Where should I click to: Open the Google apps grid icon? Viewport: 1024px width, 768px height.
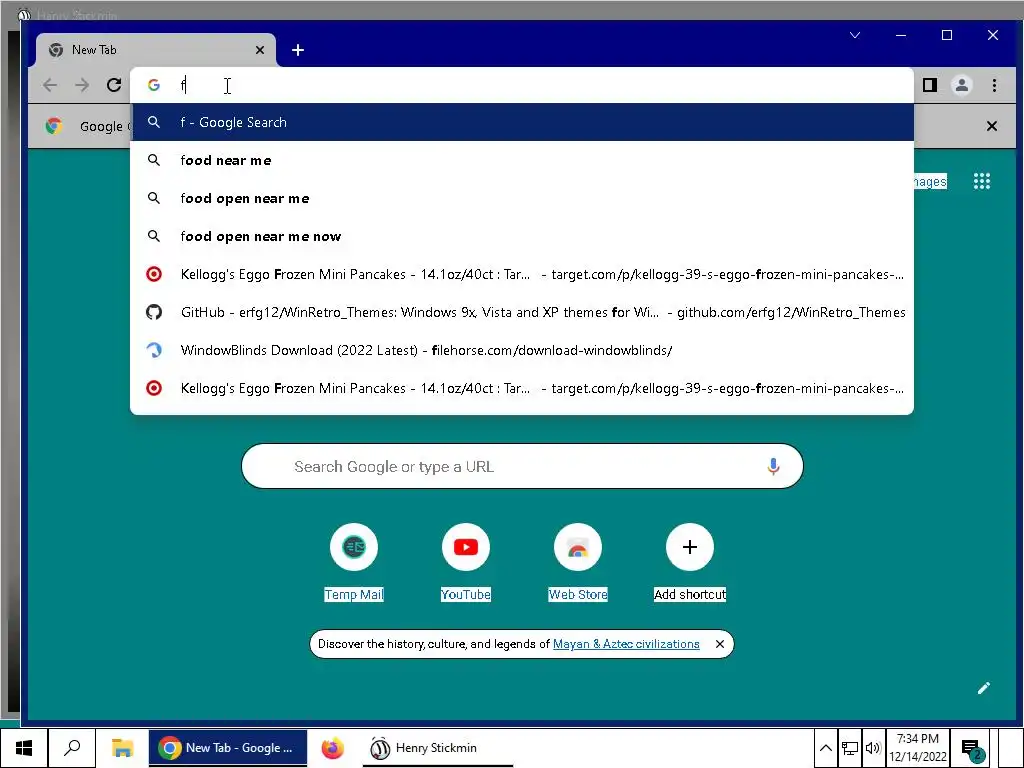pos(982,182)
